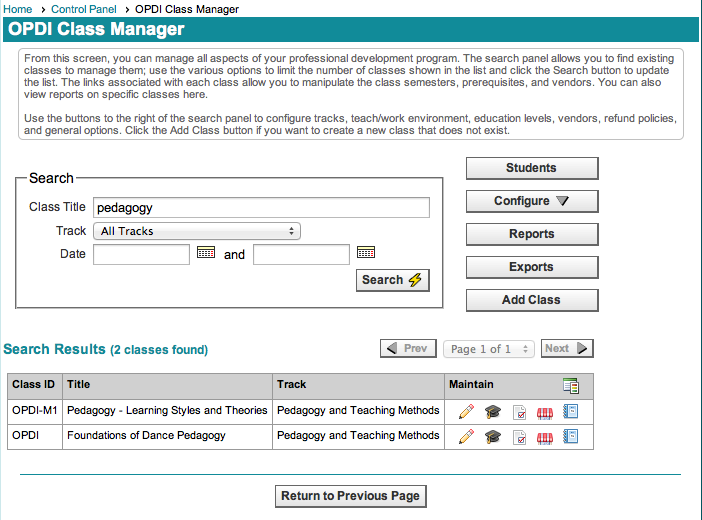Screen dimensions: 702x520
Task: Click the red storefront vendor icon for OPDI-M1
Action: [545, 413]
